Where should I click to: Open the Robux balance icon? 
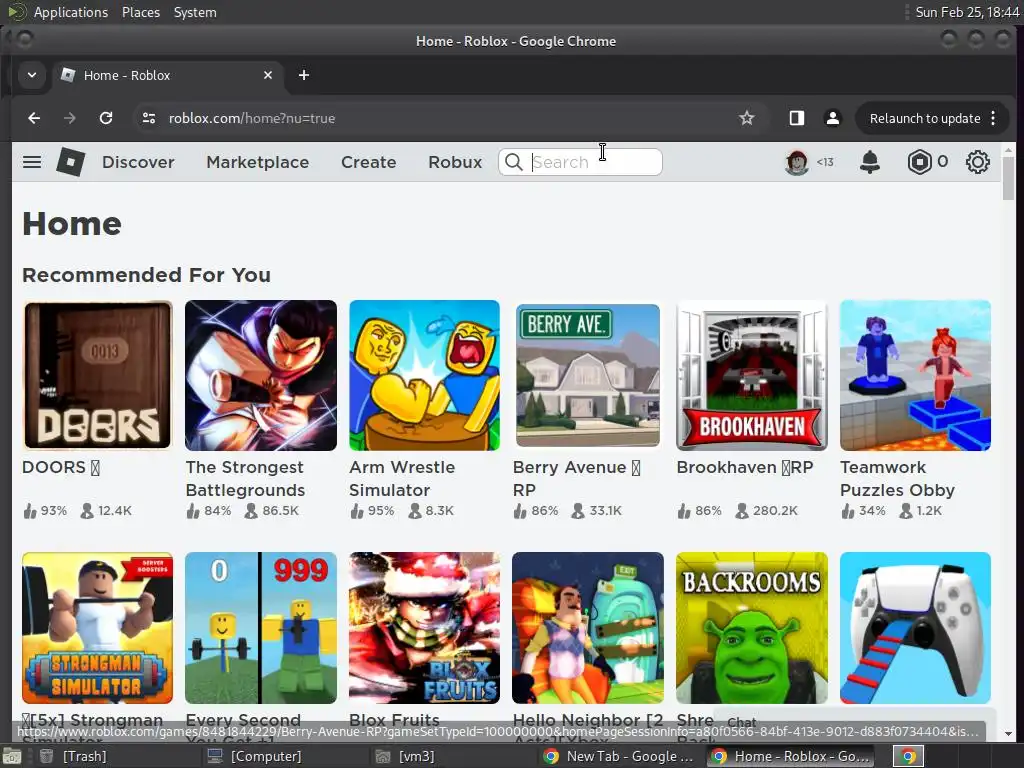click(919, 162)
